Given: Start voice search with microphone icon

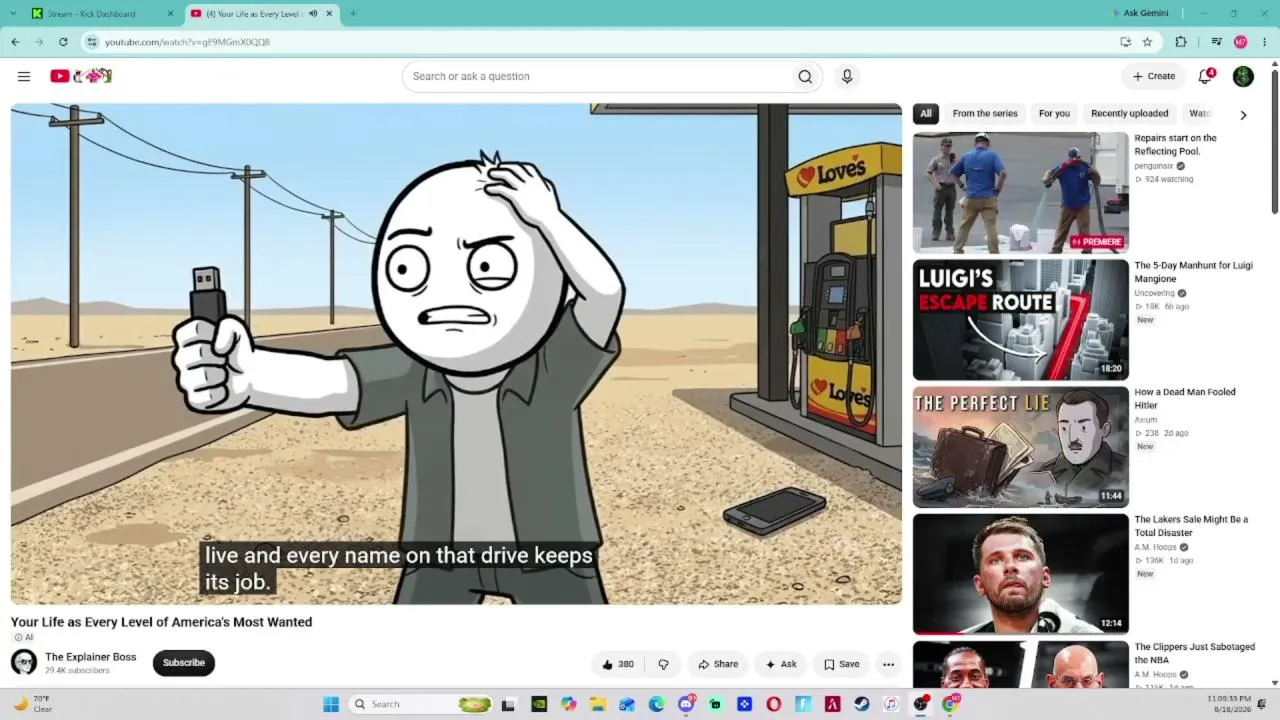Looking at the screenshot, I should [x=847, y=76].
